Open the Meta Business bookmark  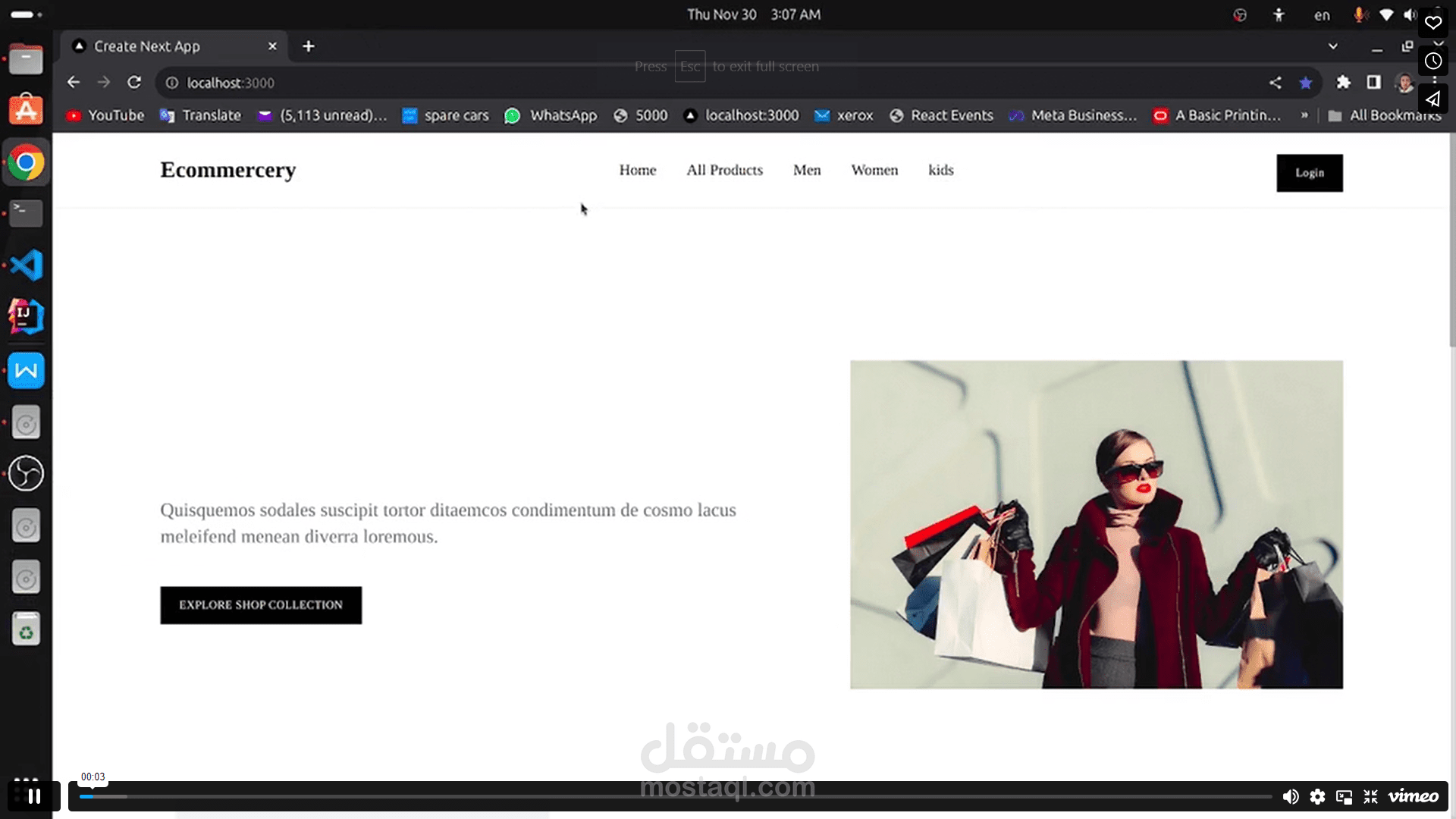(1073, 115)
